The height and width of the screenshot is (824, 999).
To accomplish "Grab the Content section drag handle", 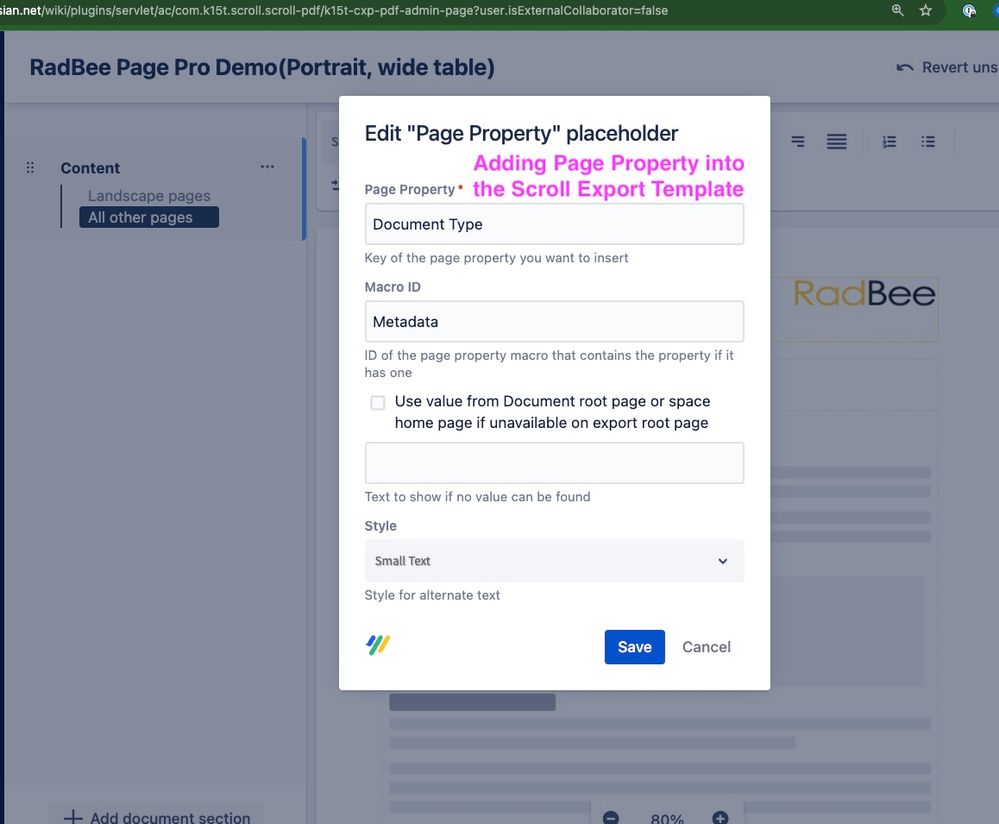I will click(x=30, y=168).
